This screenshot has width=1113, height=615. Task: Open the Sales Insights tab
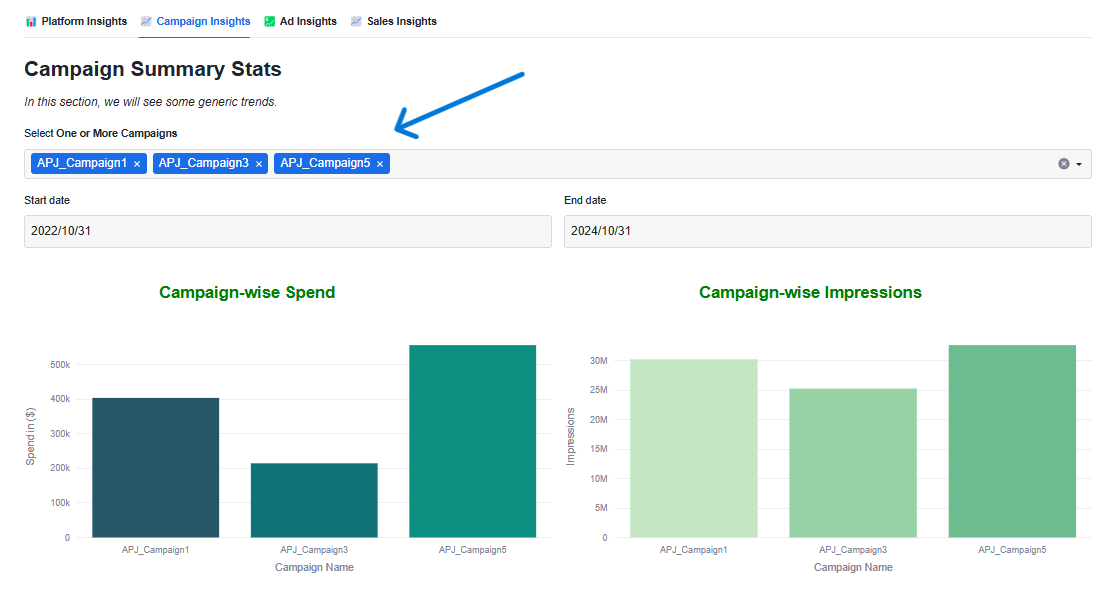(393, 21)
